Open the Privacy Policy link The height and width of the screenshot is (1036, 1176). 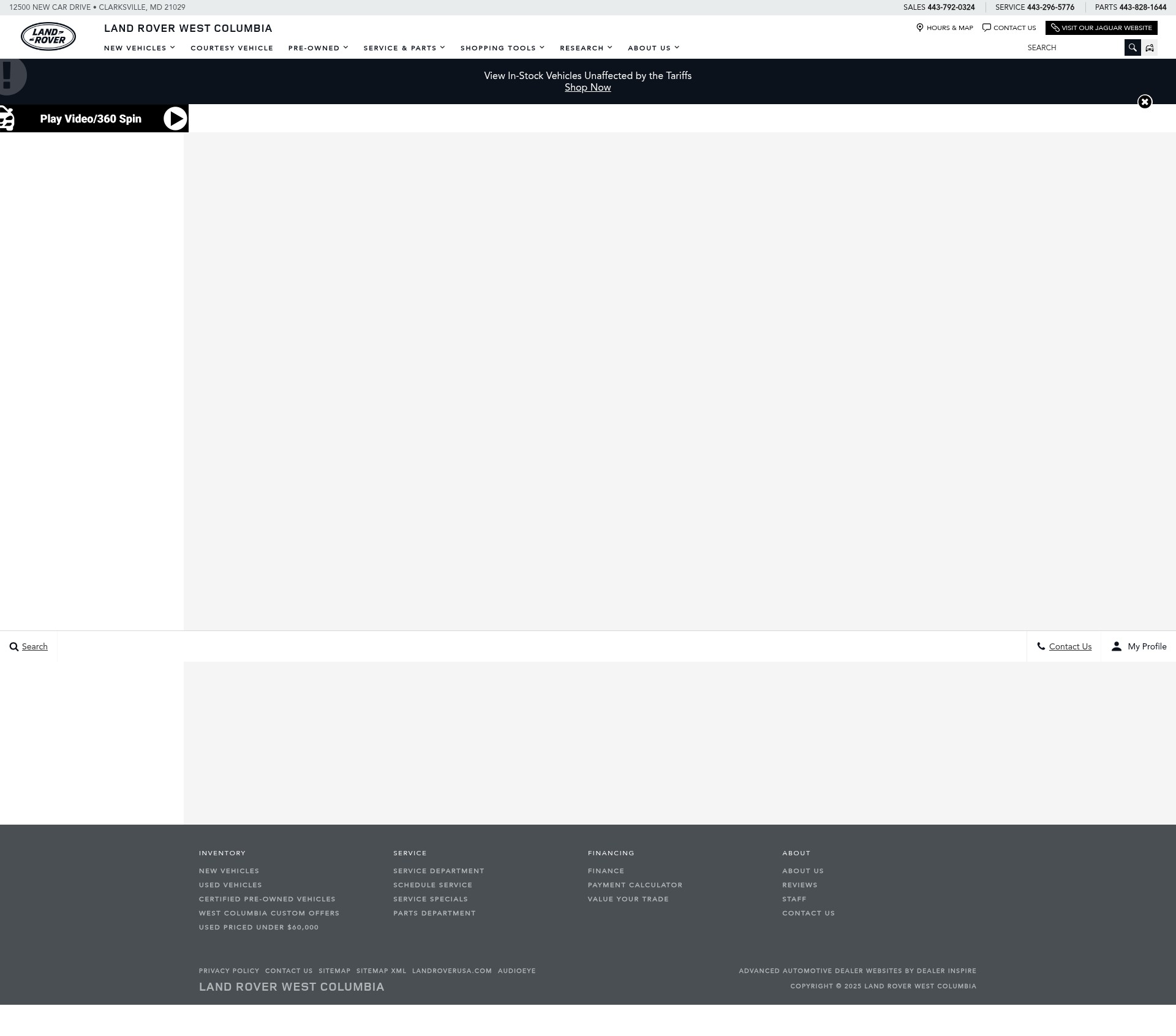[229, 970]
